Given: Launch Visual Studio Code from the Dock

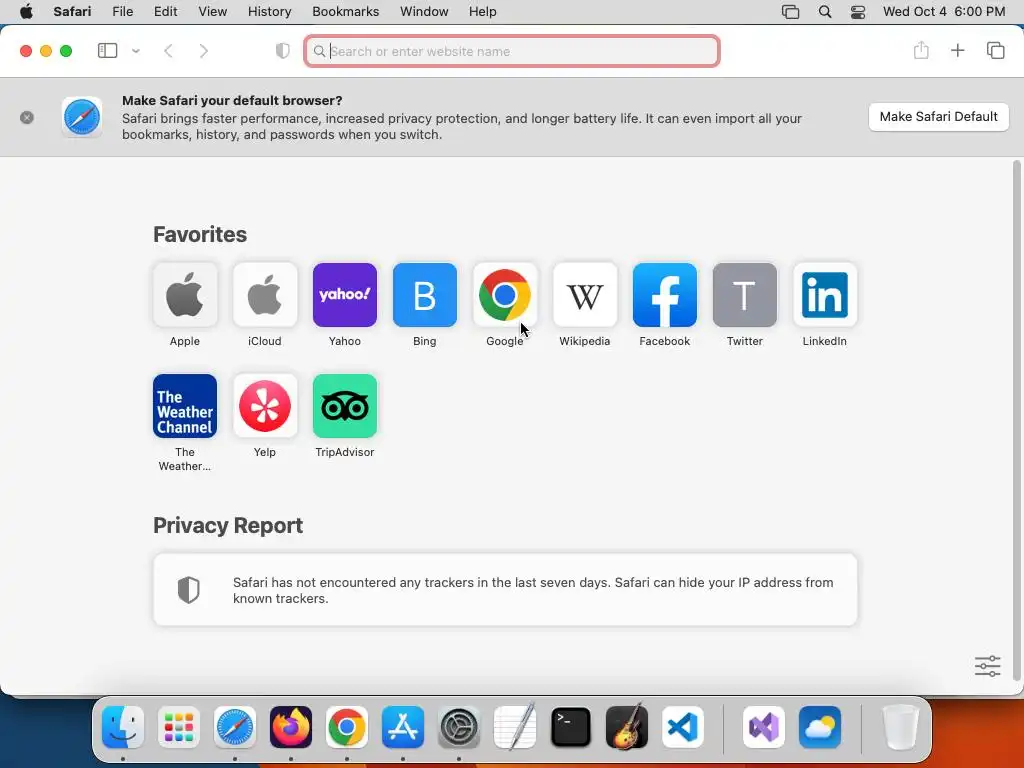Looking at the screenshot, I should point(683,727).
